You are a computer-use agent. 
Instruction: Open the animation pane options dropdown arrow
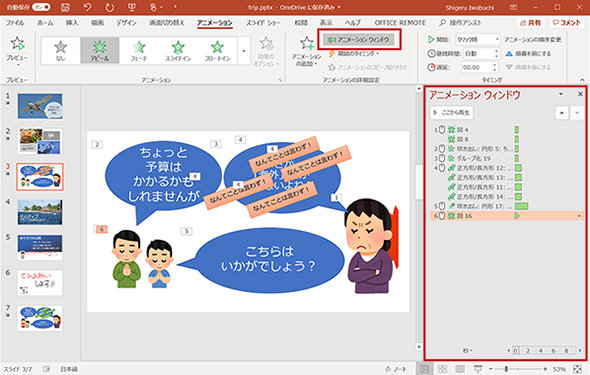[561, 94]
